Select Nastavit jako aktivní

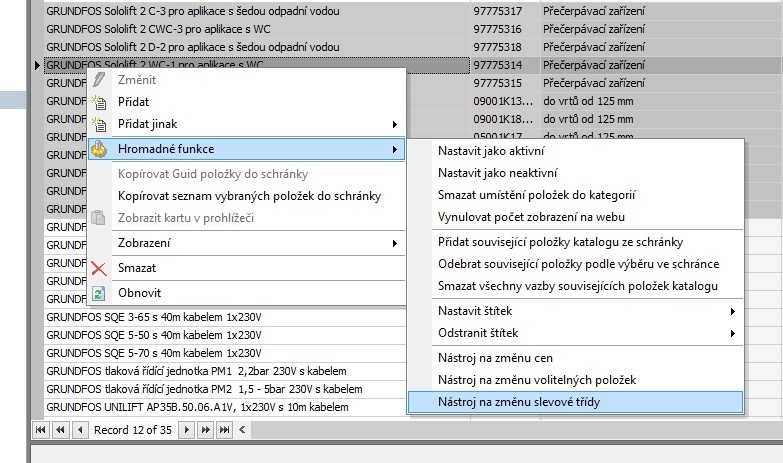(x=576, y=151)
